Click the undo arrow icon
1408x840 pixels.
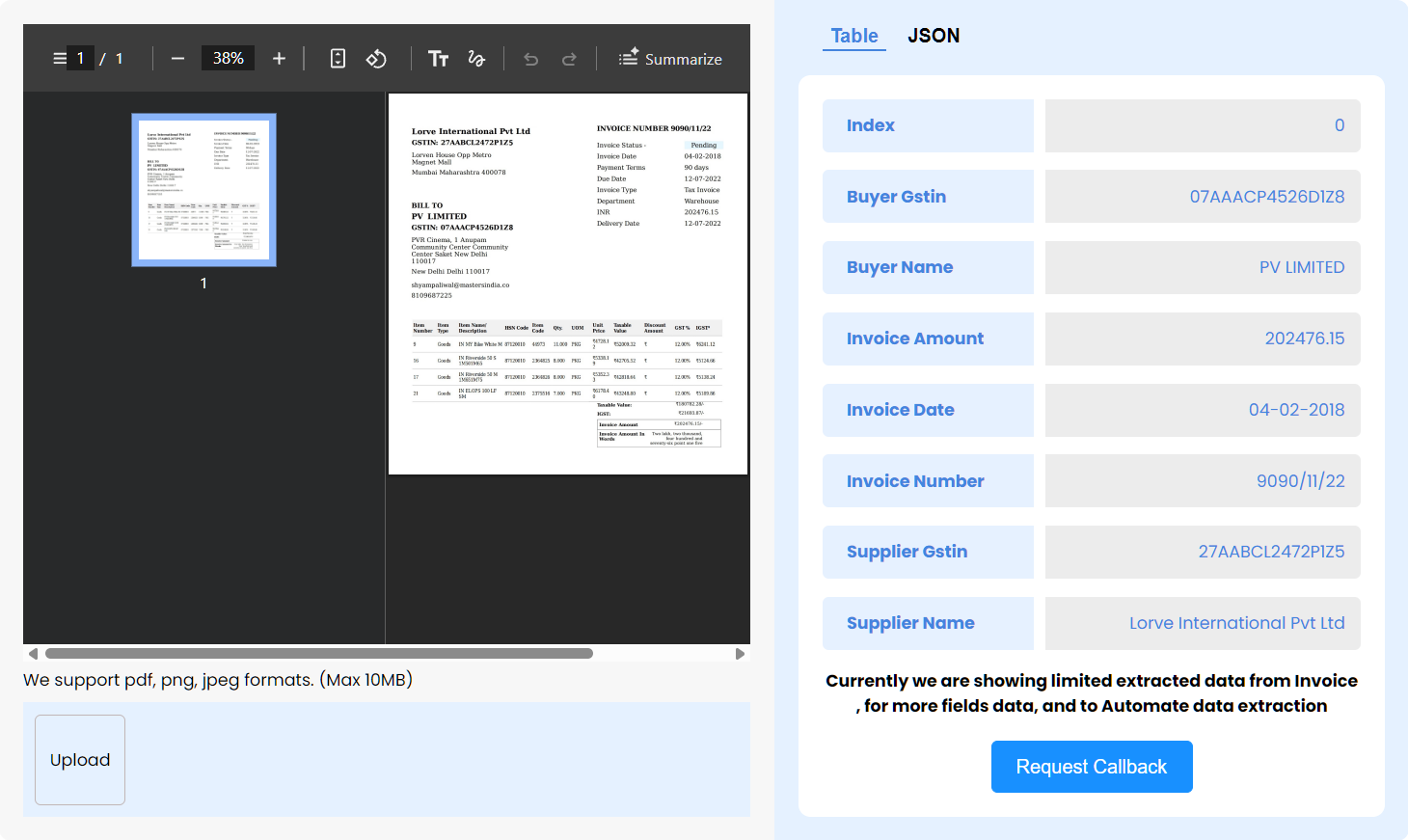pyautogui.click(x=530, y=59)
